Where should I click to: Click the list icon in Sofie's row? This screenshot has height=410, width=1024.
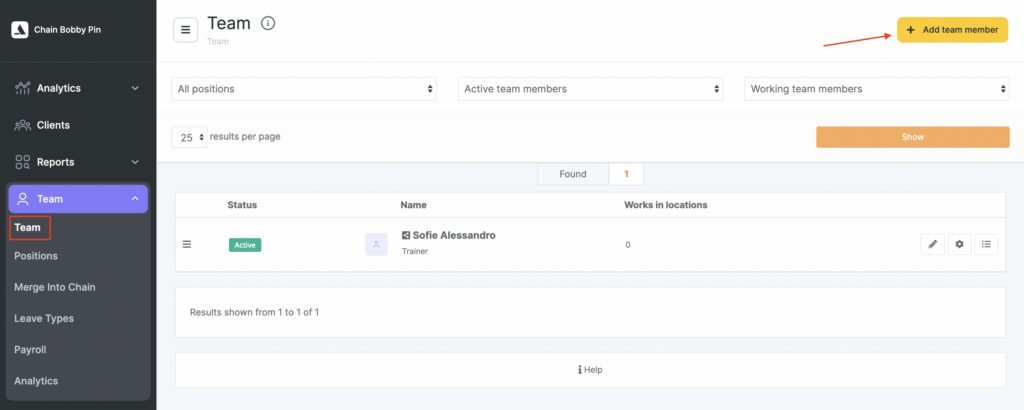[x=986, y=244]
